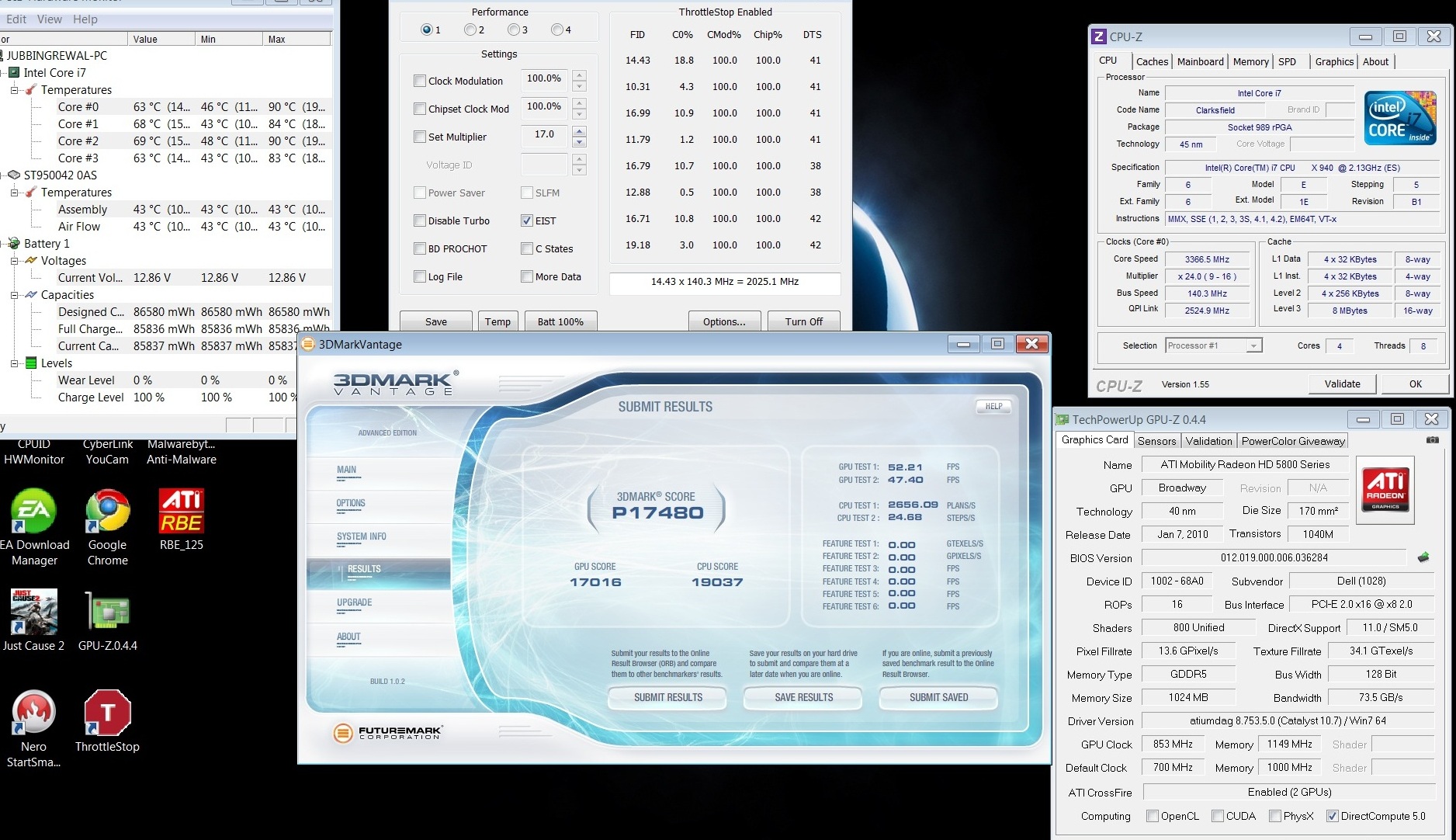Enable the More Data checkbox

(527, 276)
